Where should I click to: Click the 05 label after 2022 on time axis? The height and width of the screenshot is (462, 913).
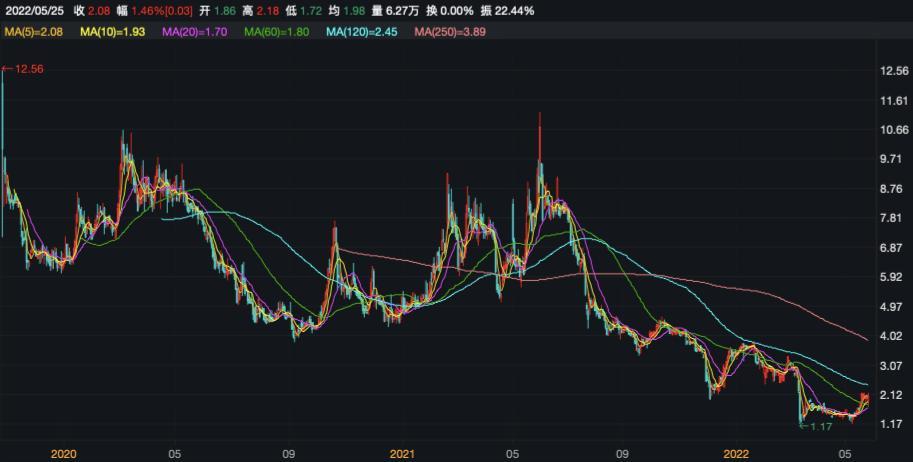[x=844, y=453]
